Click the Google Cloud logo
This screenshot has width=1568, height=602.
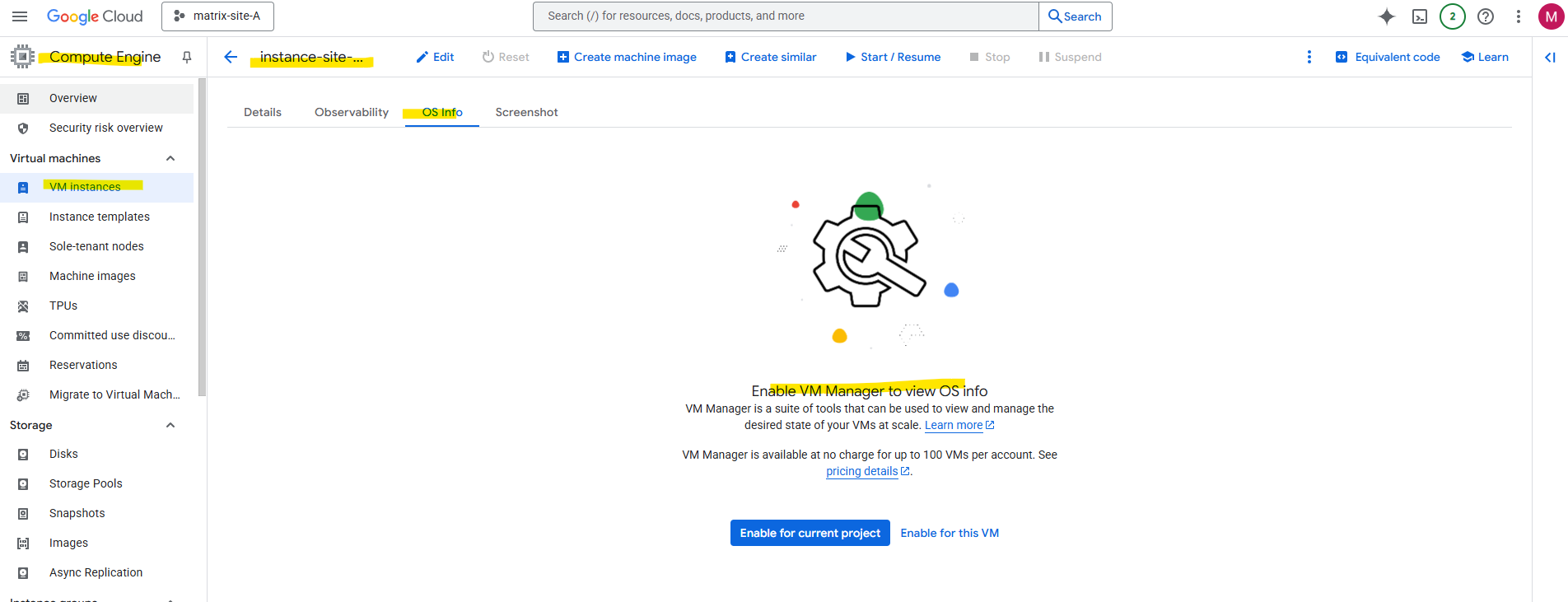pyautogui.click(x=95, y=16)
